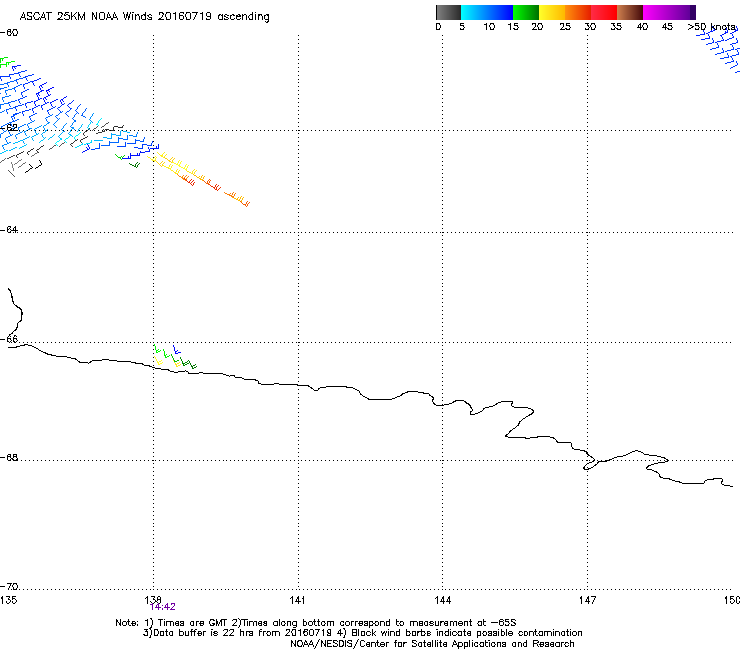Click the blue wind barbs in the top-right corner
The width and height of the screenshot is (740, 650).
pos(719,50)
